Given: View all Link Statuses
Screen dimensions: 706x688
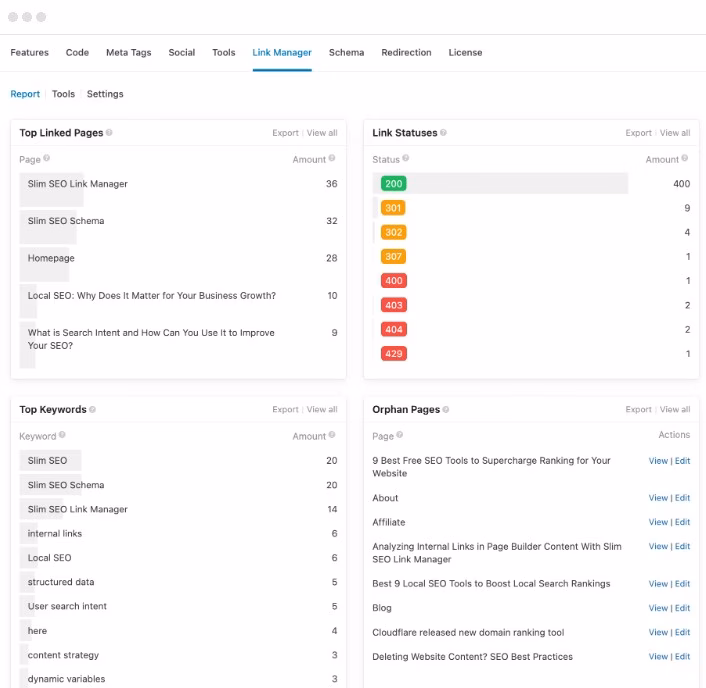Looking at the screenshot, I should pyautogui.click(x=675, y=133).
